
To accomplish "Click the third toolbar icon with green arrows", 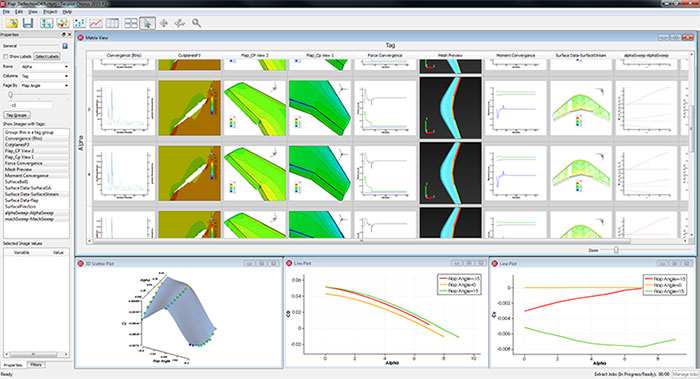I will (46, 23).
